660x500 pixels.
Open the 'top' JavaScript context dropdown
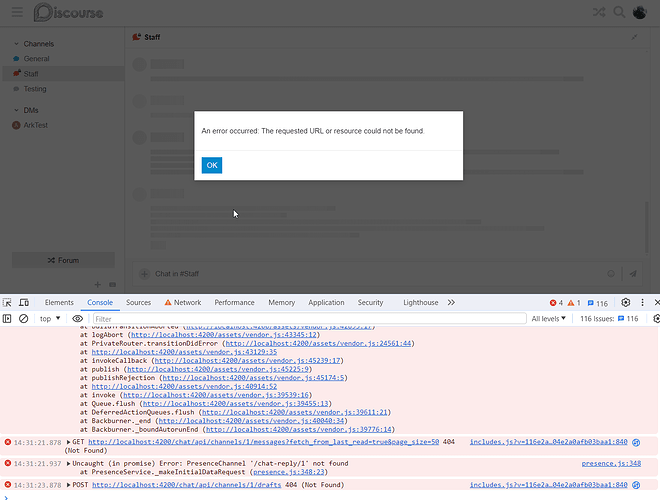click(x=50, y=319)
